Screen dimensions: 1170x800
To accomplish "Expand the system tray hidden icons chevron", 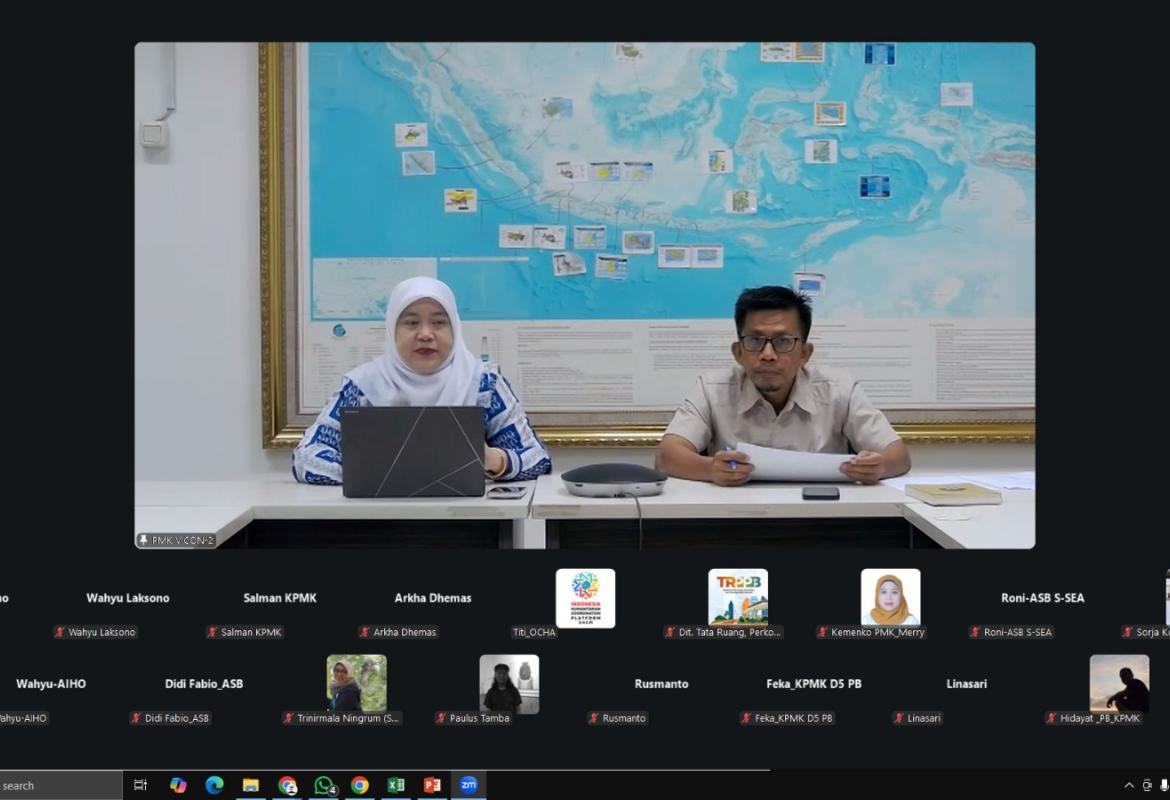I will pyautogui.click(x=1129, y=786).
